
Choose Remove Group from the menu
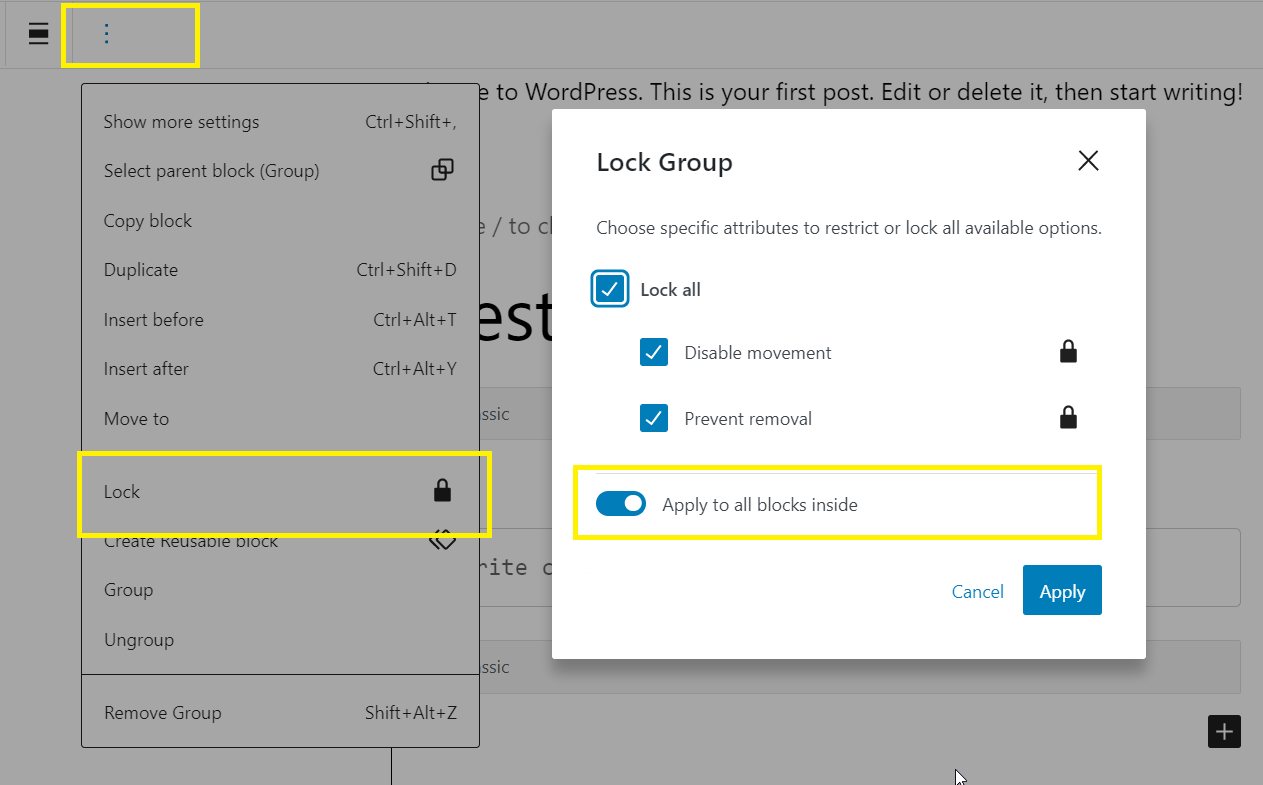pos(162,712)
